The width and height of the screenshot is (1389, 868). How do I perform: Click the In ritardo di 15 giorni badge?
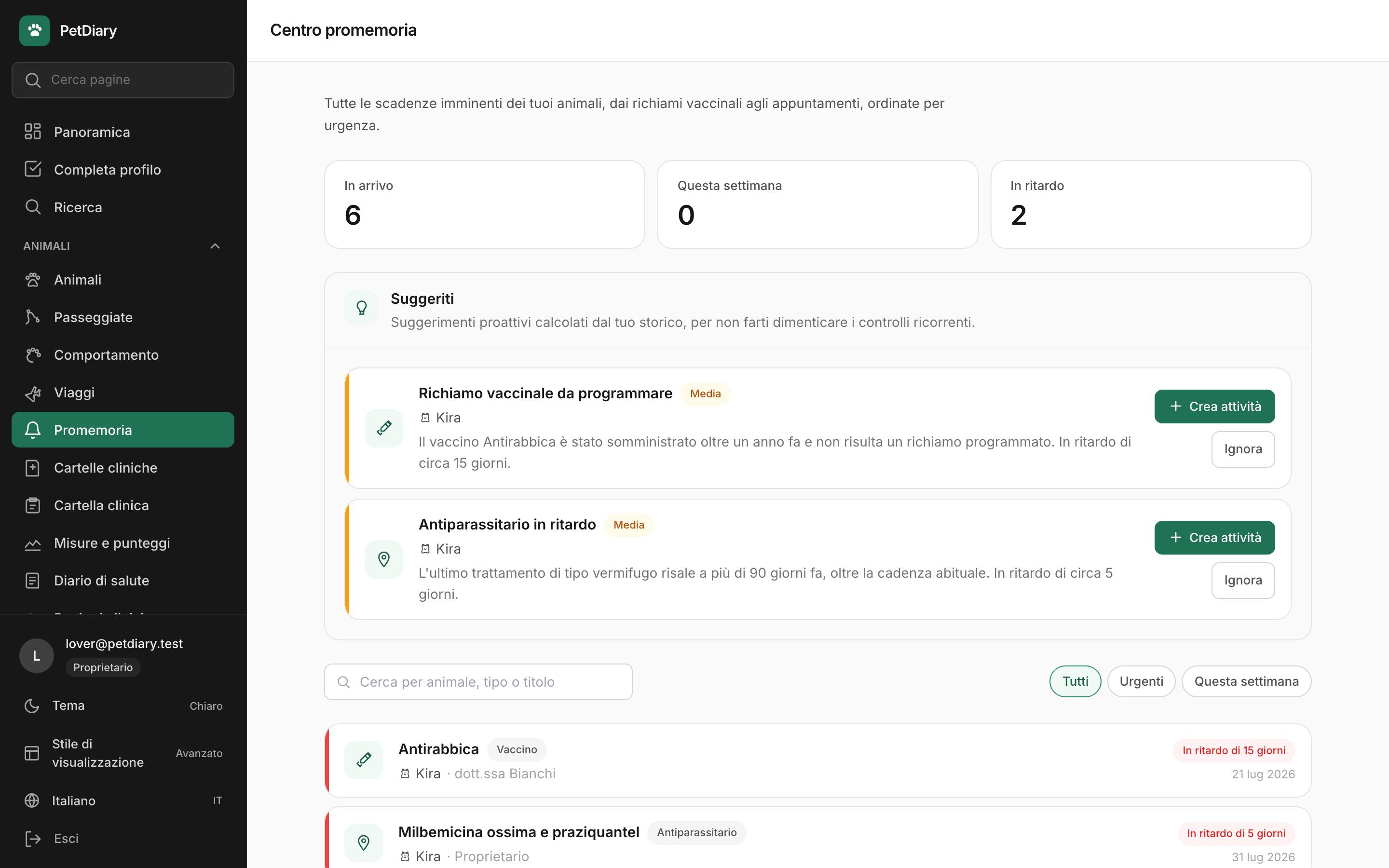coord(1233,750)
